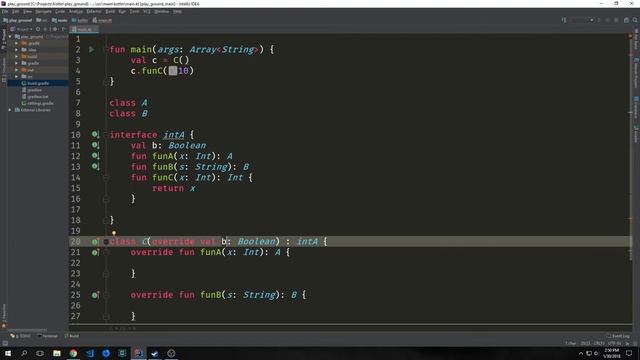This screenshot has width=640, height=360.
Task: Select settings.gradle in project tree
Action: (38, 103)
